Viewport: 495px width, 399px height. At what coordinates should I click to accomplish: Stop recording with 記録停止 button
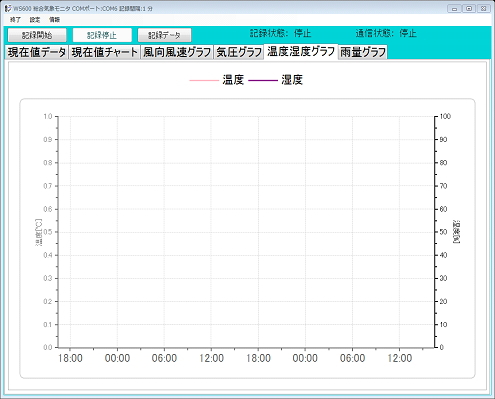[102, 35]
